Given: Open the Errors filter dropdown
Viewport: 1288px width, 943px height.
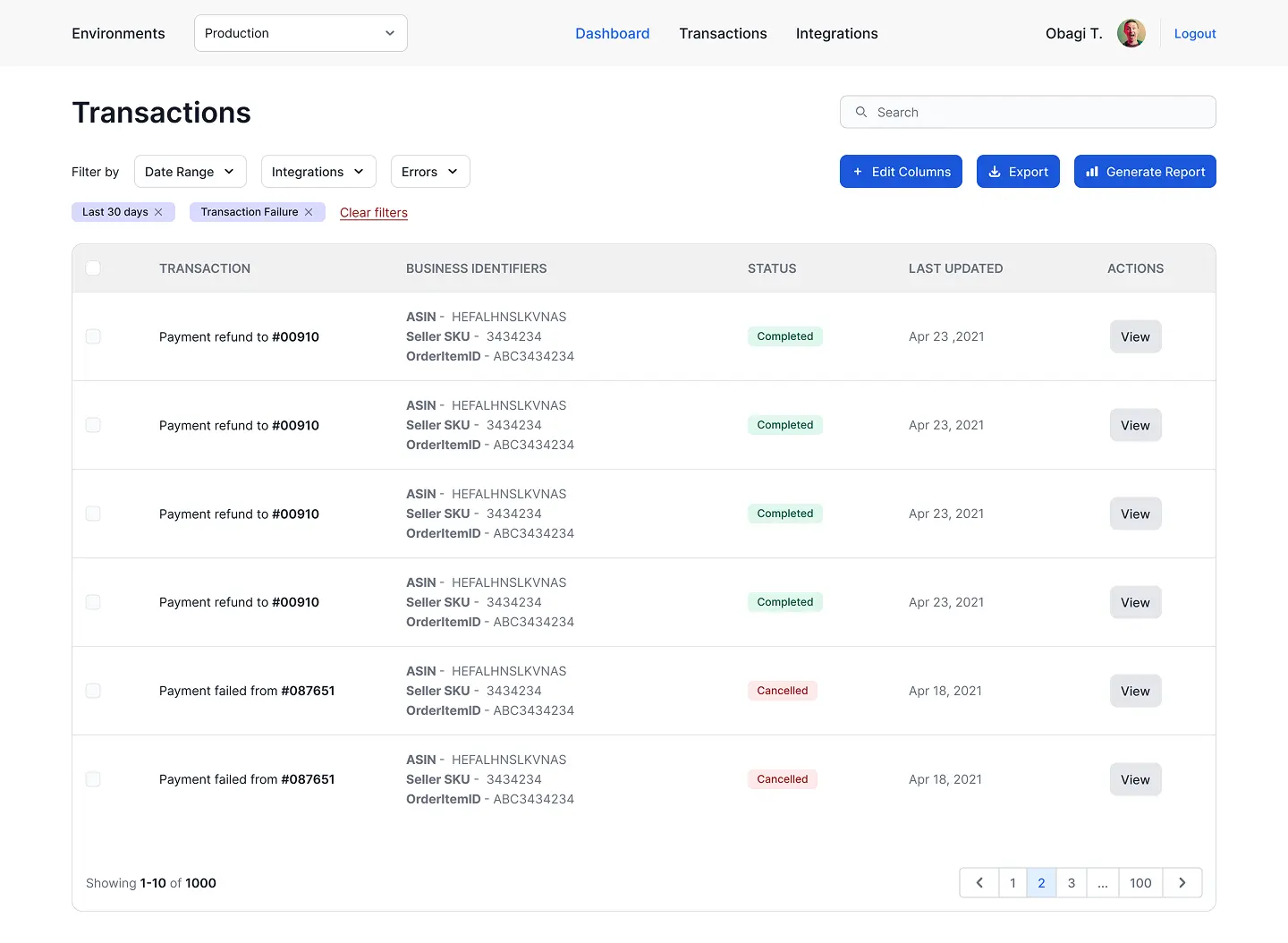Looking at the screenshot, I should tap(429, 172).
